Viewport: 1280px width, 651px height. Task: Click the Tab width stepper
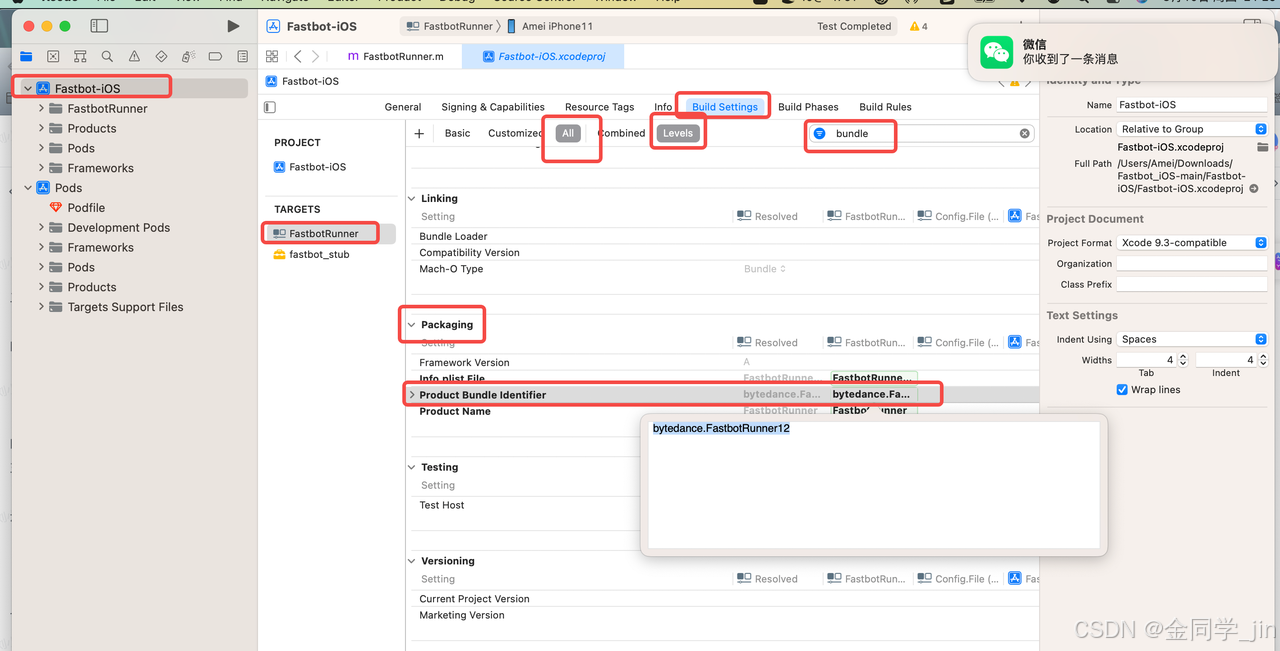(1183, 360)
